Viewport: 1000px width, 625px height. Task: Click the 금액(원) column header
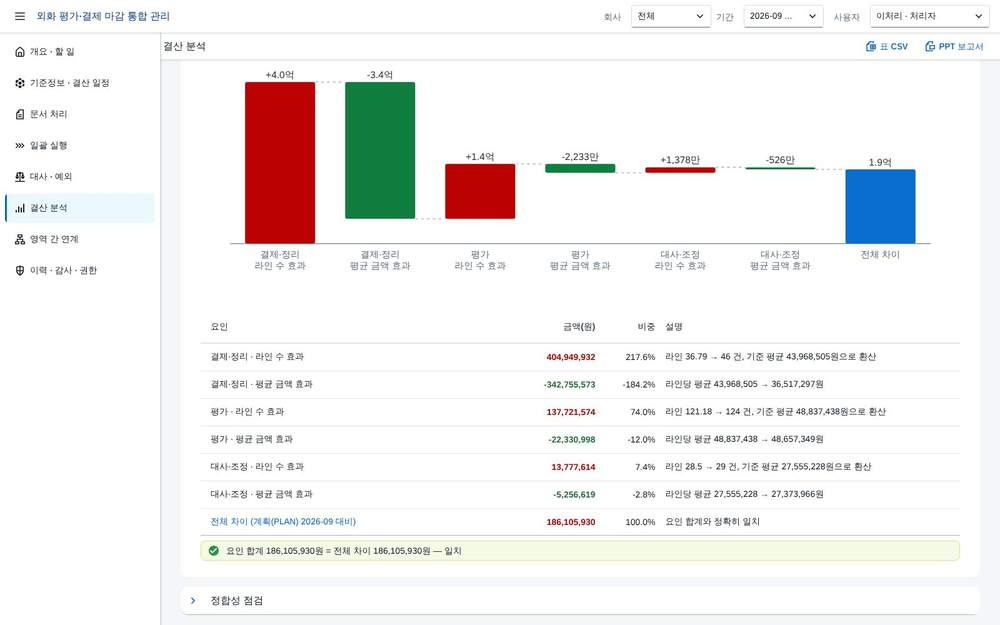[x=579, y=327]
